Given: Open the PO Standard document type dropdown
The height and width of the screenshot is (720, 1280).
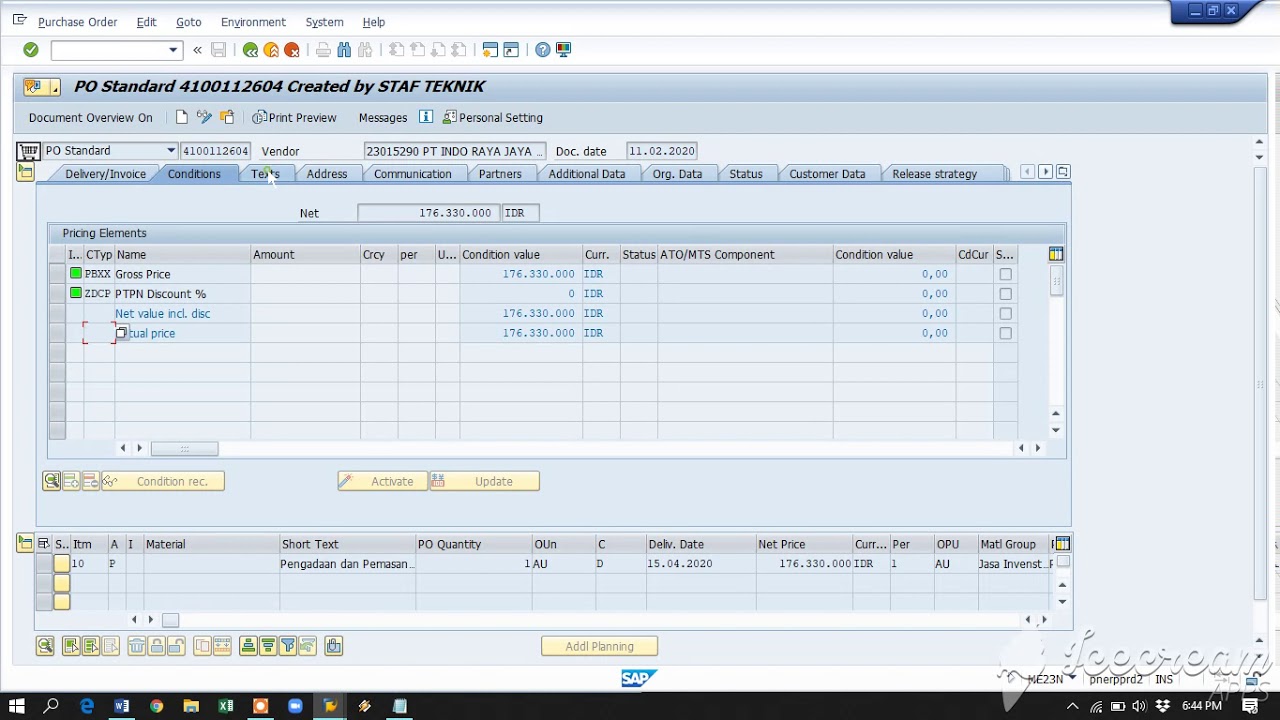Looking at the screenshot, I should point(171,151).
